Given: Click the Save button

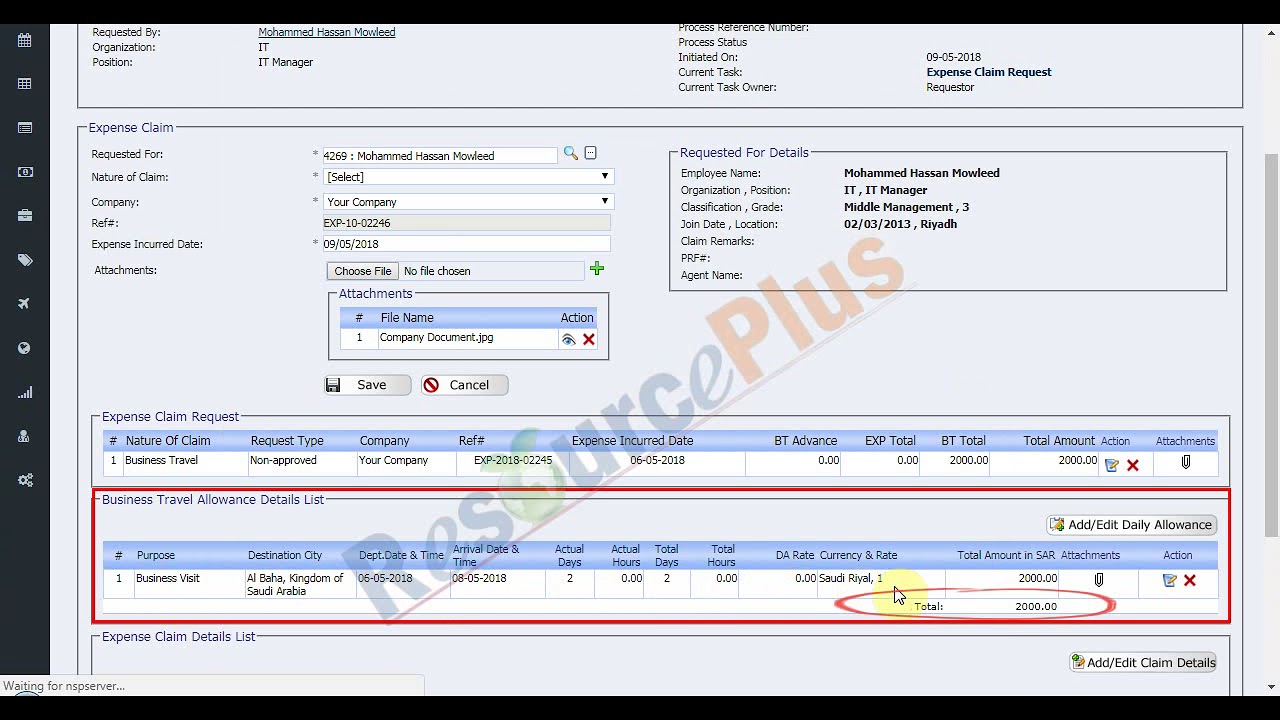Looking at the screenshot, I should [x=368, y=385].
